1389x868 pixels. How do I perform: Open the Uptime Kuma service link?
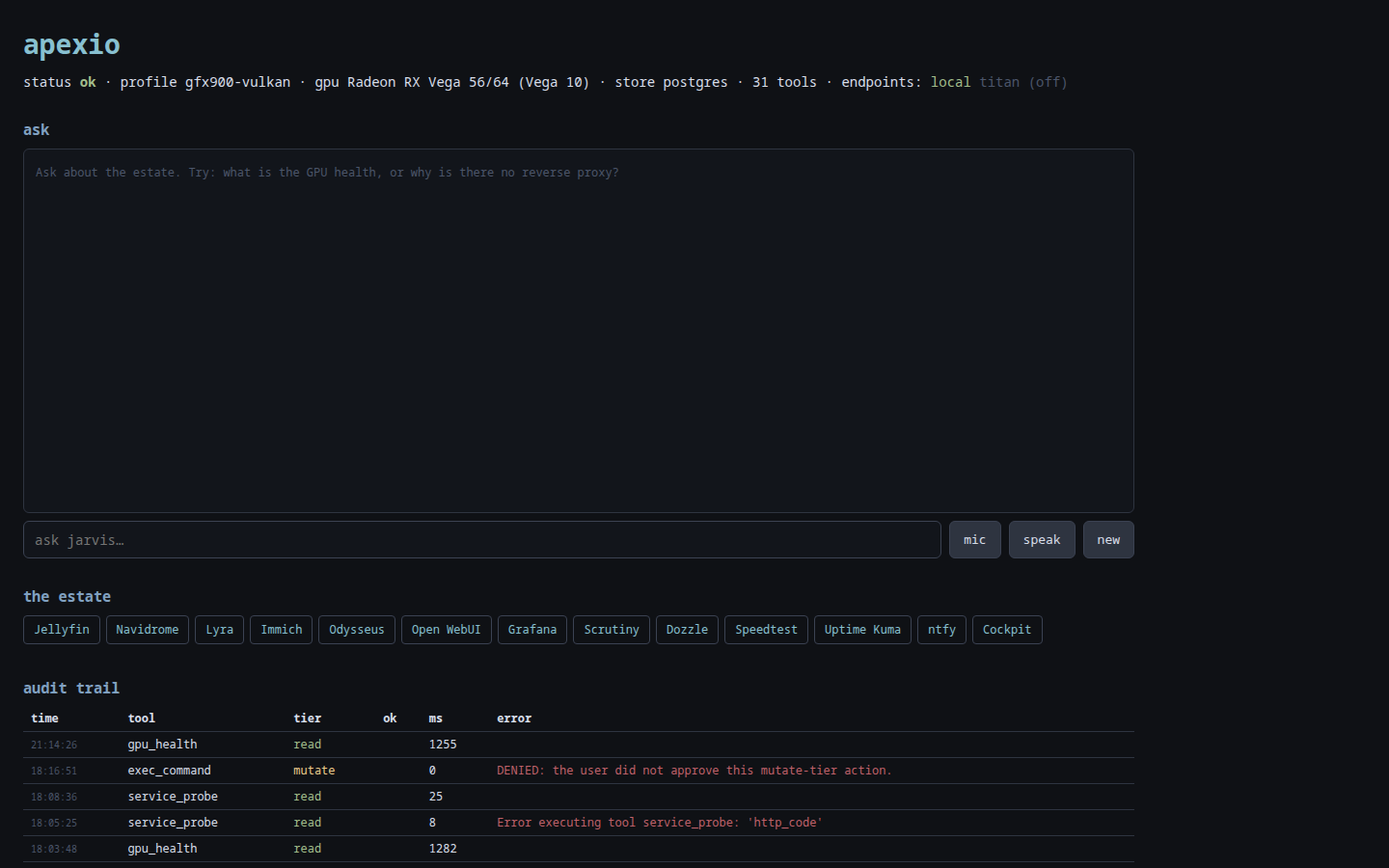tap(862, 630)
